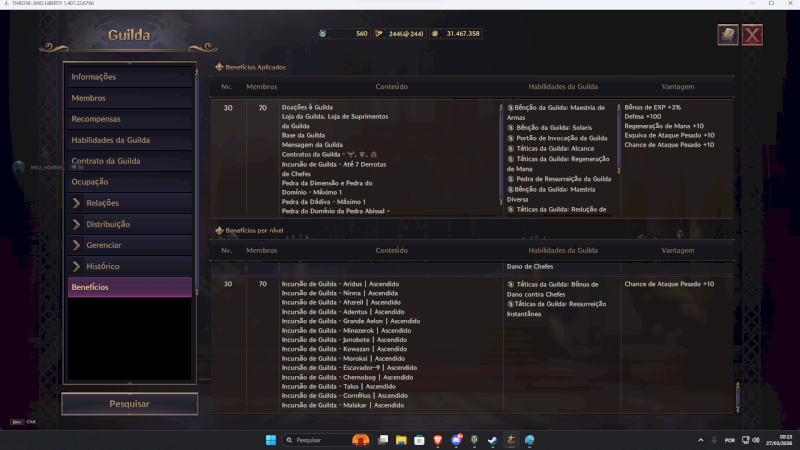Switch to the Throne and Liberty taskbar icon

coord(511,440)
